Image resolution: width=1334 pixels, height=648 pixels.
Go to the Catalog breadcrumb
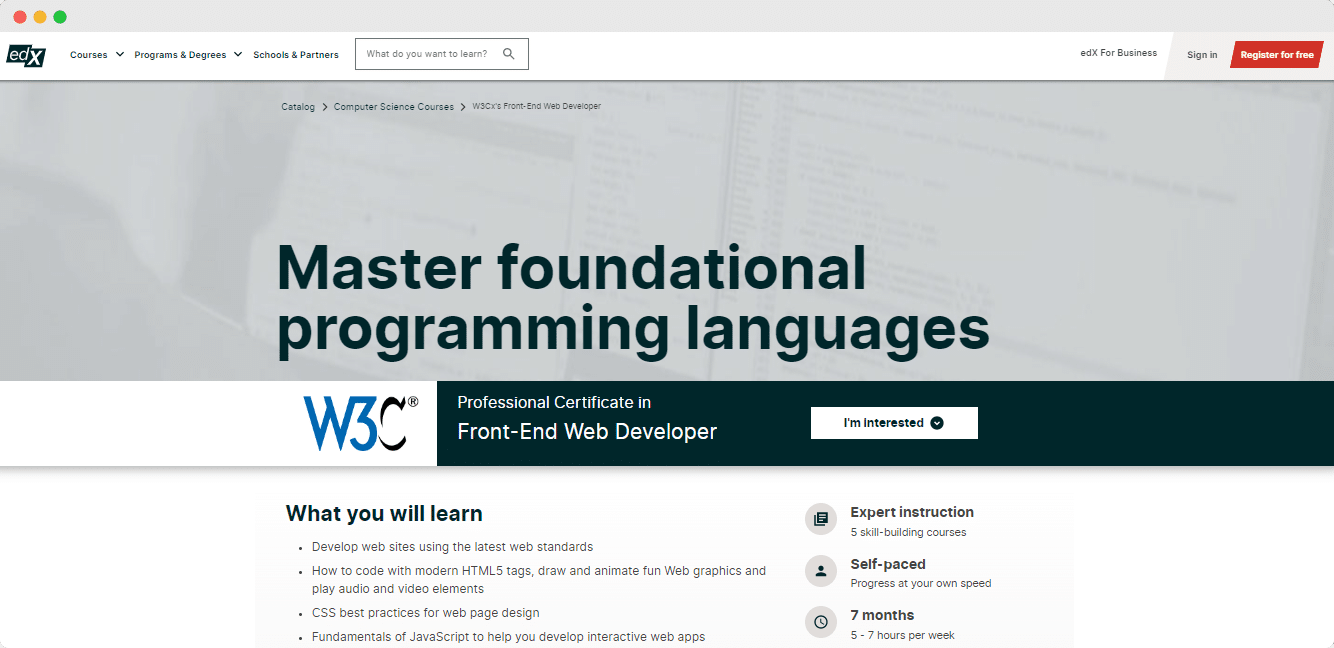(298, 107)
